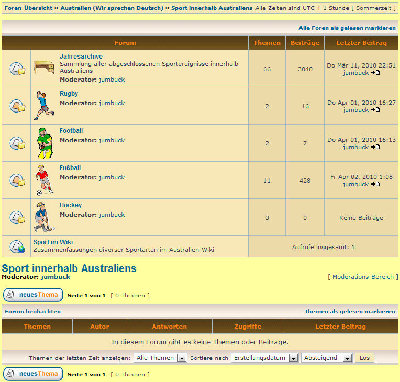
Task: Go to Australien (Wir sprechen Deutsch) breadcrumb
Action: [x=112, y=8]
